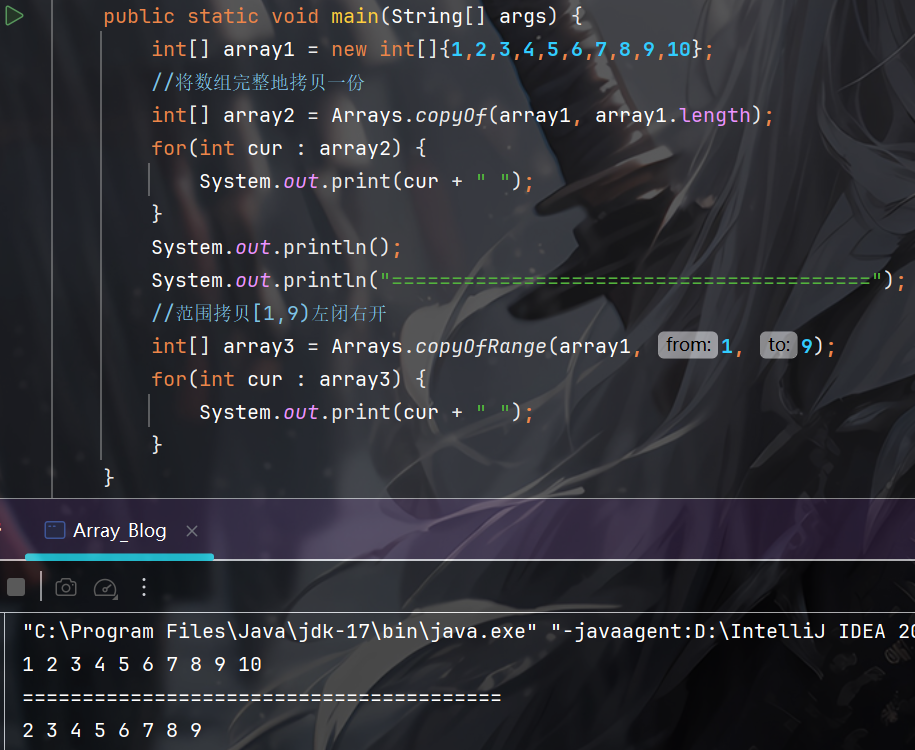Click the 'to:' parameter hint
Screen dimensions: 915x750
coord(778,345)
